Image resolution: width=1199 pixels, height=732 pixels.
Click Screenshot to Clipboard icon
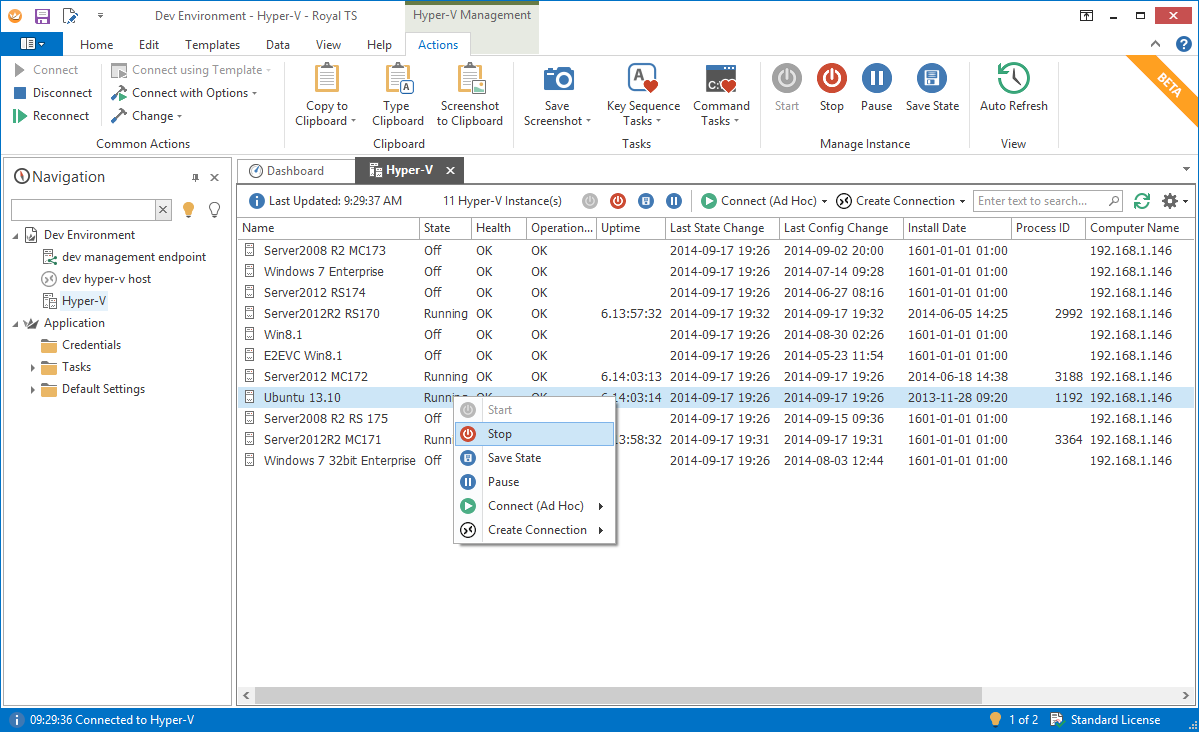[x=470, y=79]
